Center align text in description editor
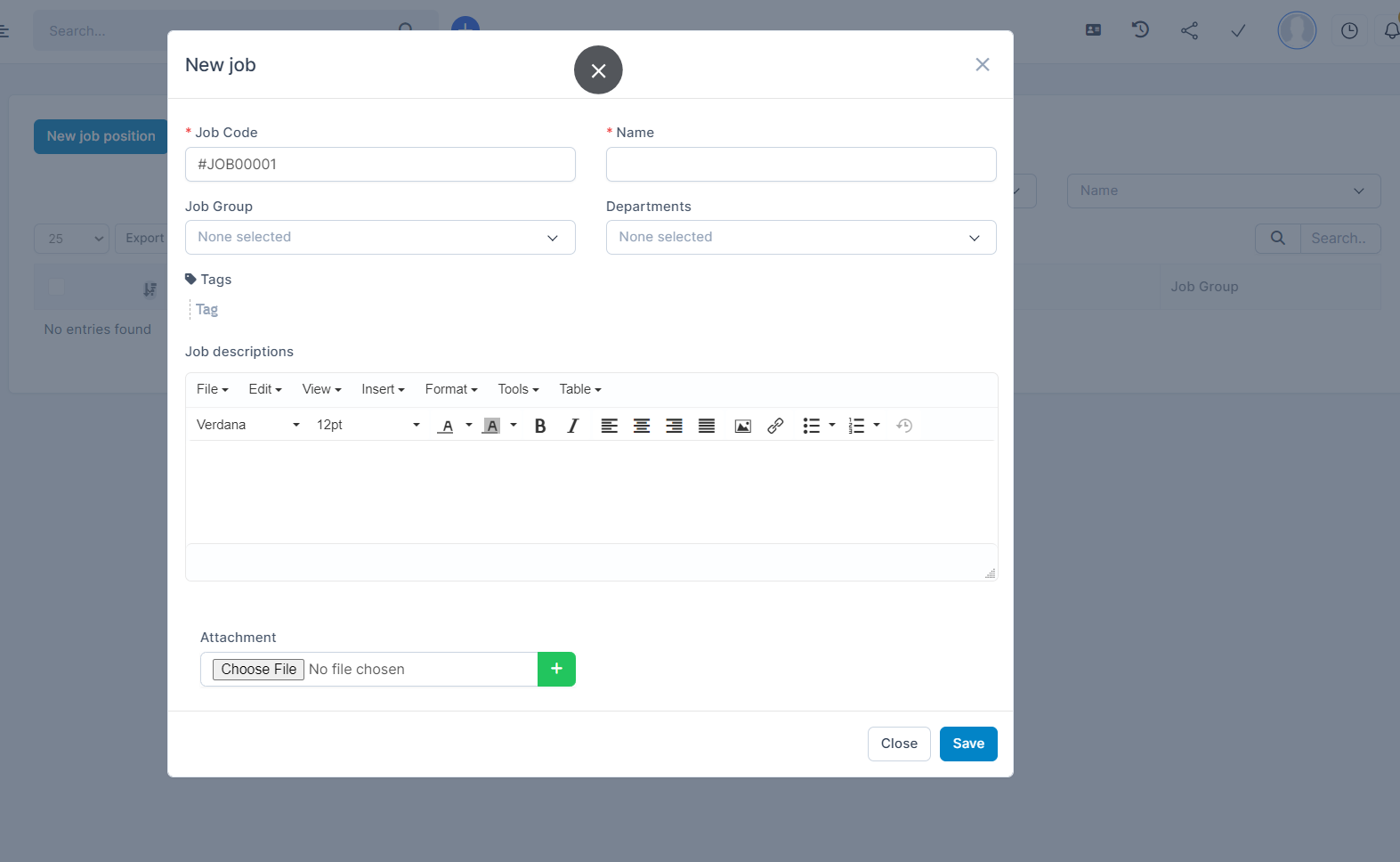Image resolution: width=1400 pixels, height=862 pixels. point(642,426)
